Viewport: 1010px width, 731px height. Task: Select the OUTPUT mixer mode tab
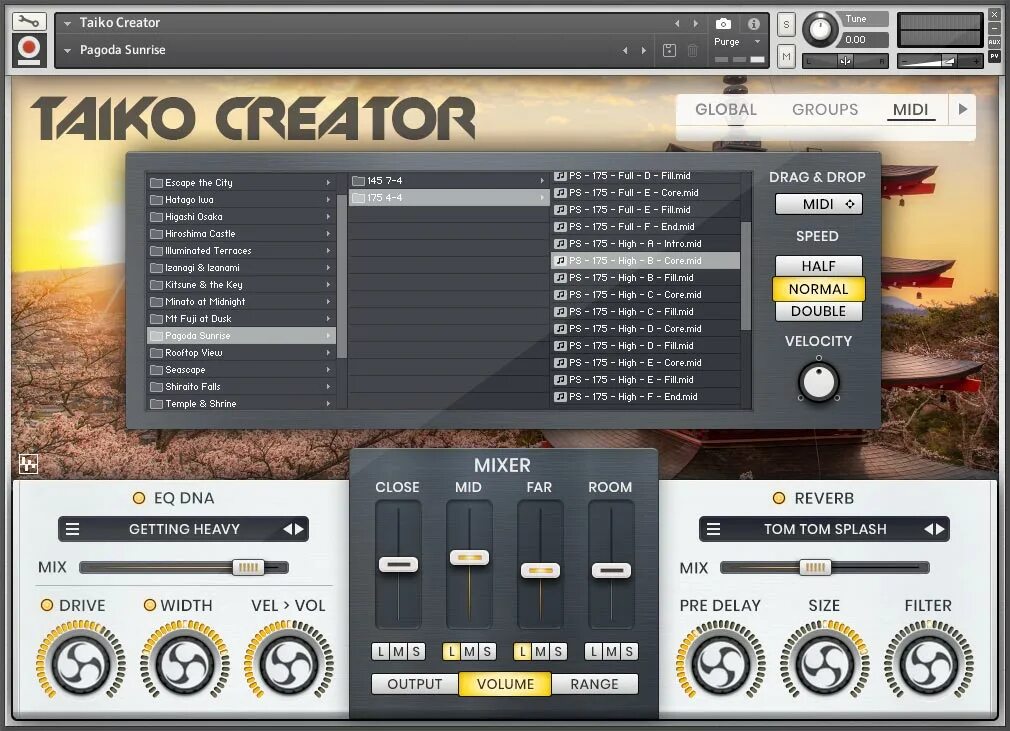415,684
